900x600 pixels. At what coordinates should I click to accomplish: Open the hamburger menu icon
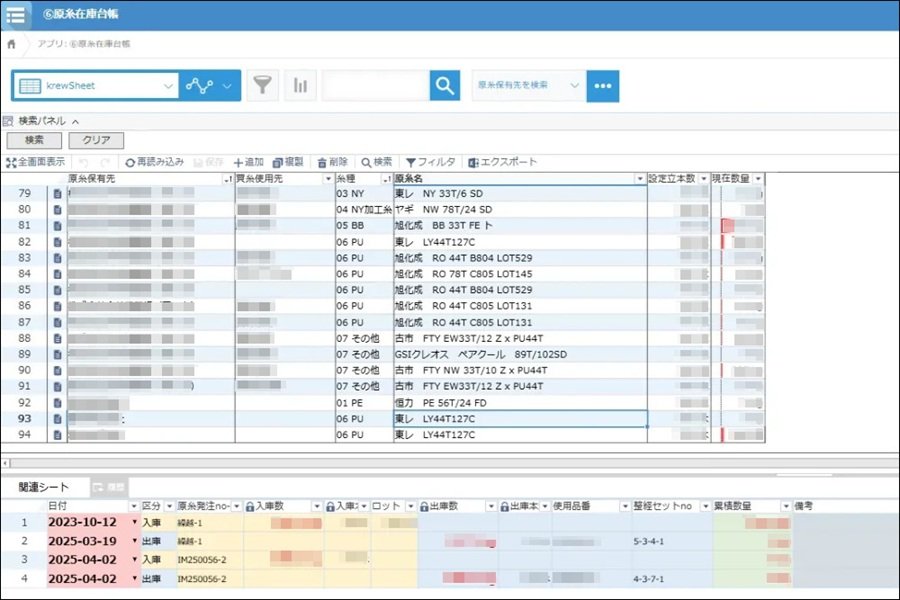[x=15, y=14]
